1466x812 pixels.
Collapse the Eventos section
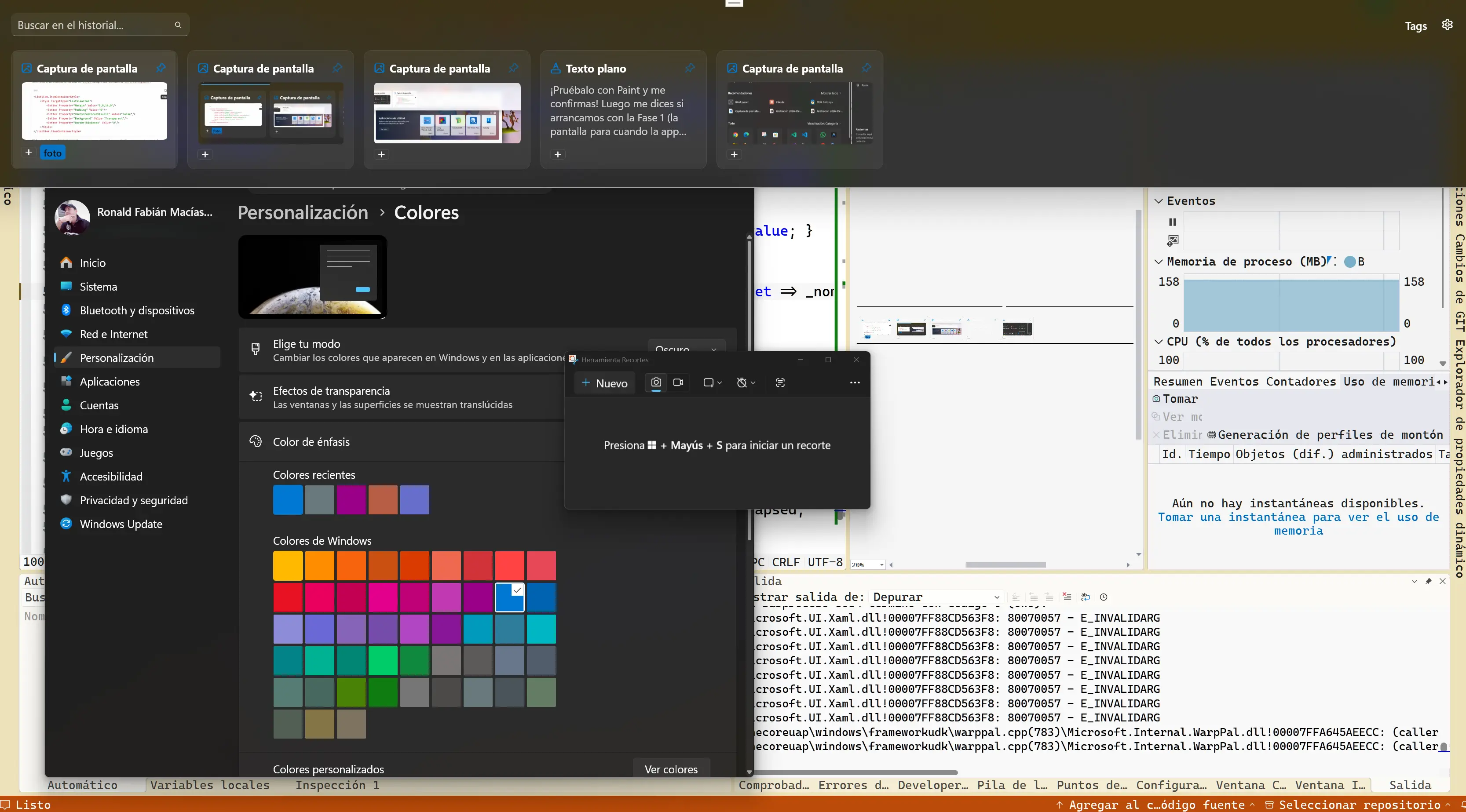(1158, 201)
